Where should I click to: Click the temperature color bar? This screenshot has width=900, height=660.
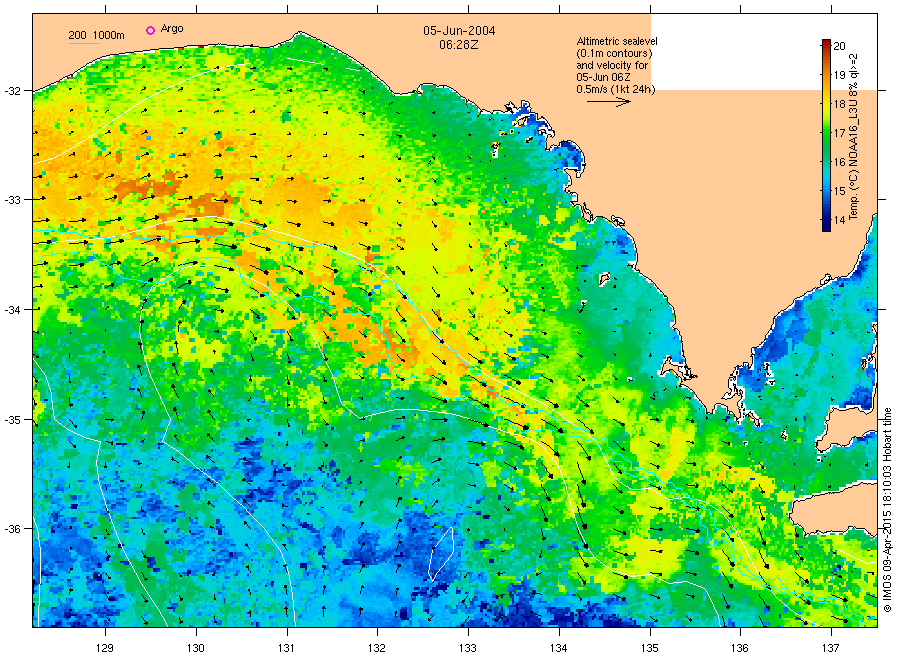click(x=826, y=135)
